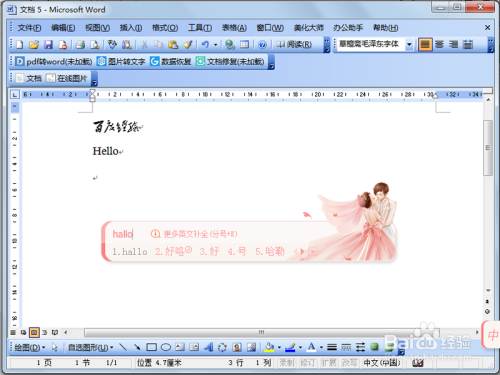The height and width of the screenshot is (375, 500).
Task: Click pdf转word(未加载) button
Action: (x=54, y=62)
